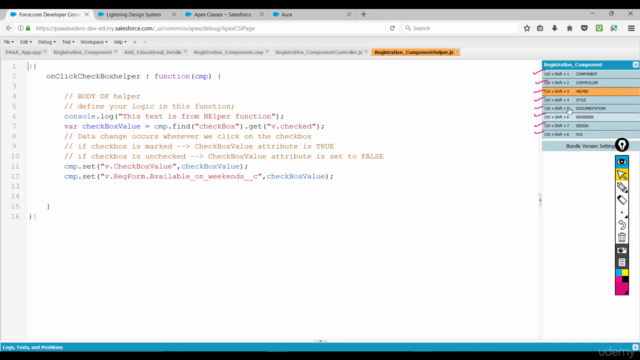
Task: Select the arrow cursor annotation tool
Action: click(x=622, y=175)
